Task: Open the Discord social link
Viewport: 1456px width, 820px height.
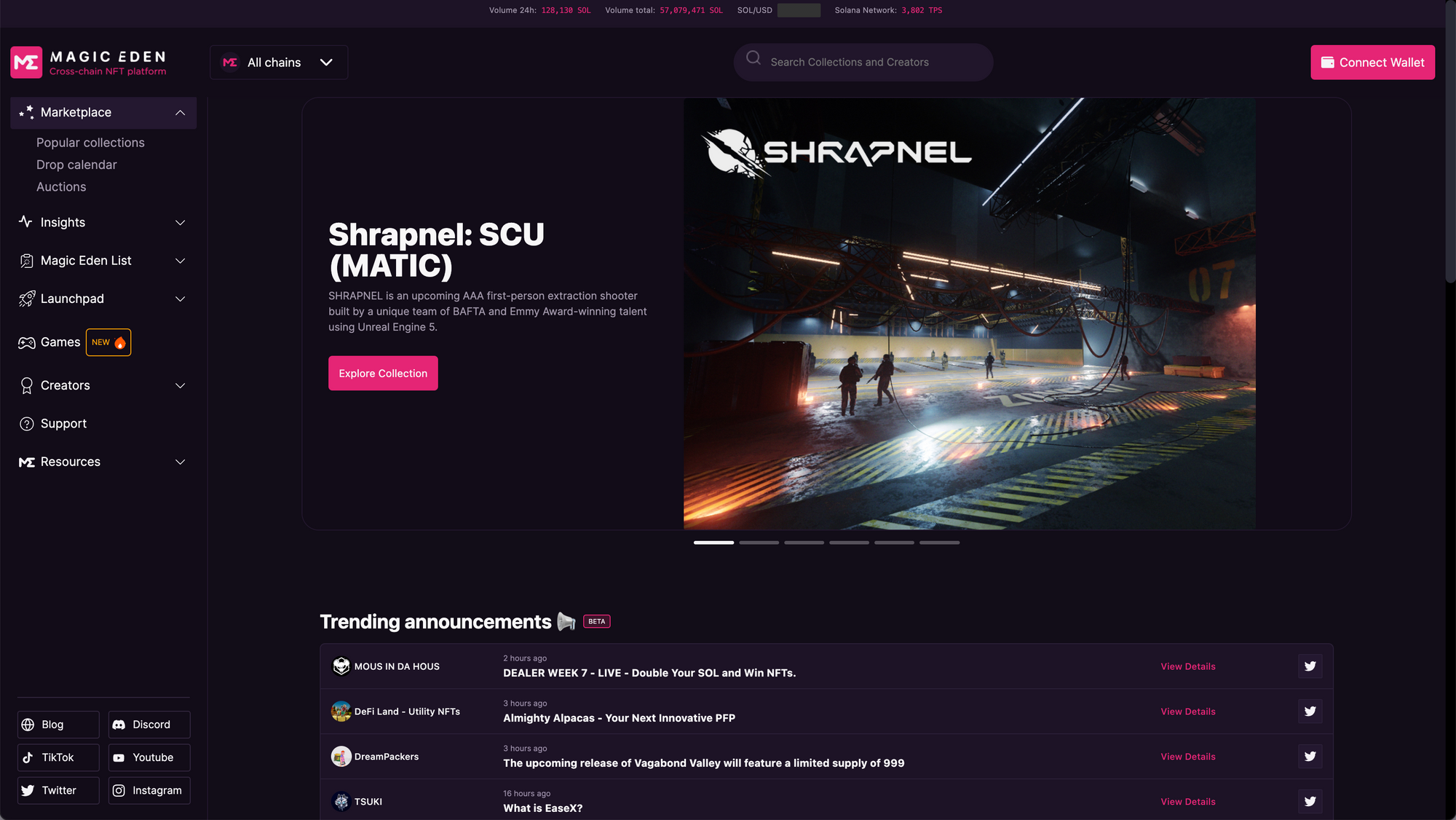Action: pos(149,725)
